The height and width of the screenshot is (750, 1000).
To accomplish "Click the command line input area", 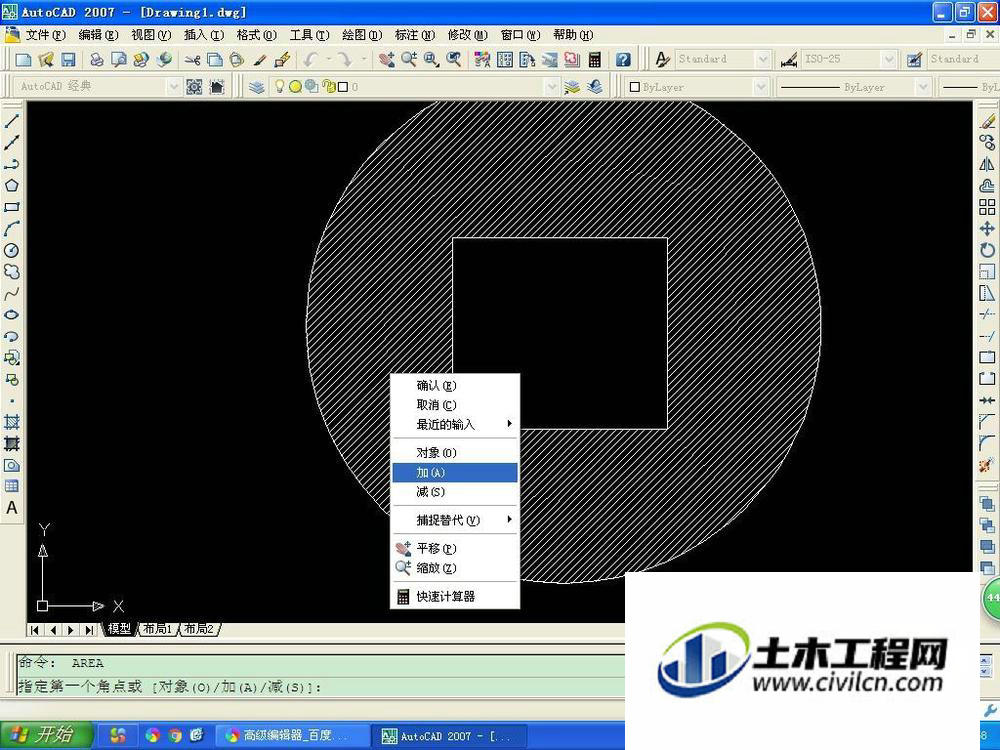I will coord(321,687).
